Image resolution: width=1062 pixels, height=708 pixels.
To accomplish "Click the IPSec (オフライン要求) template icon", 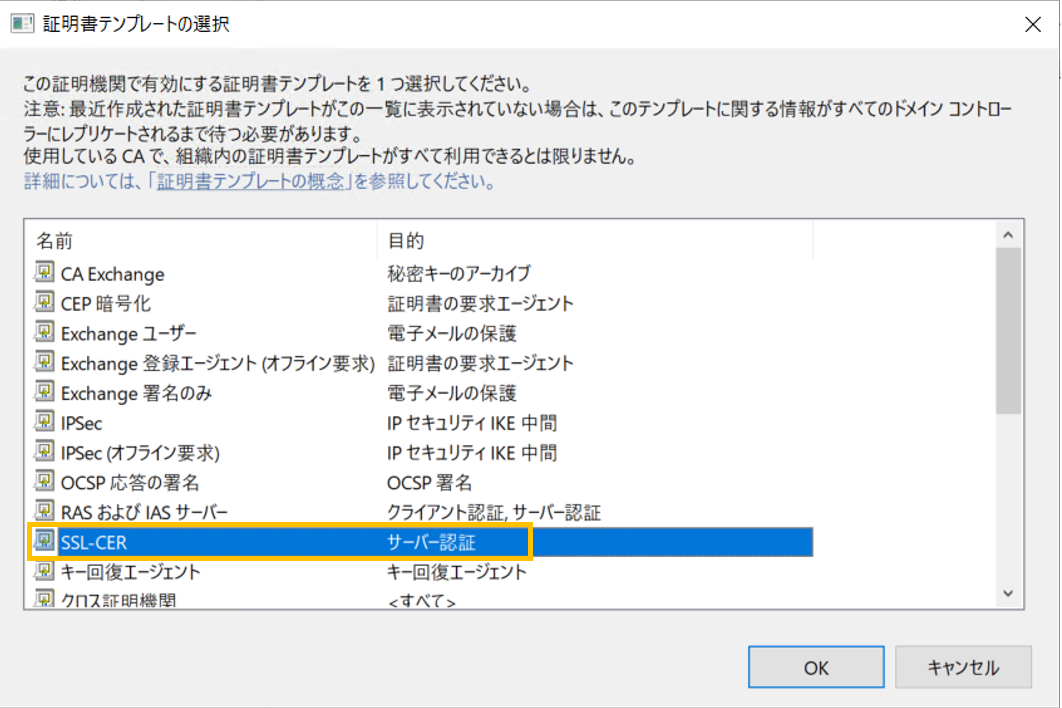I will [x=44, y=451].
